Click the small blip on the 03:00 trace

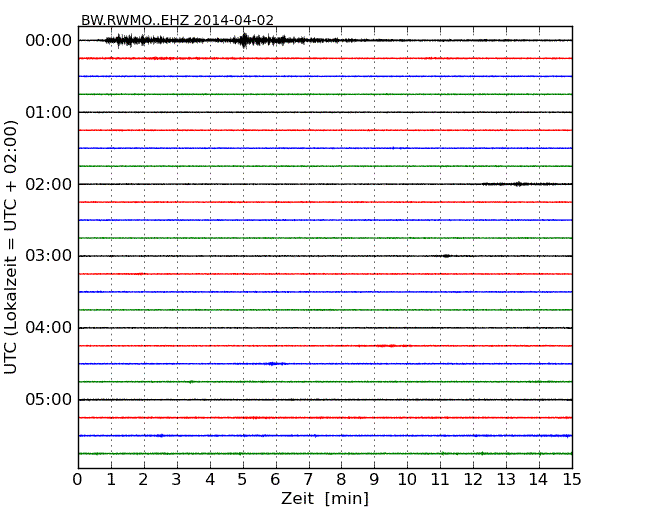[446, 256]
